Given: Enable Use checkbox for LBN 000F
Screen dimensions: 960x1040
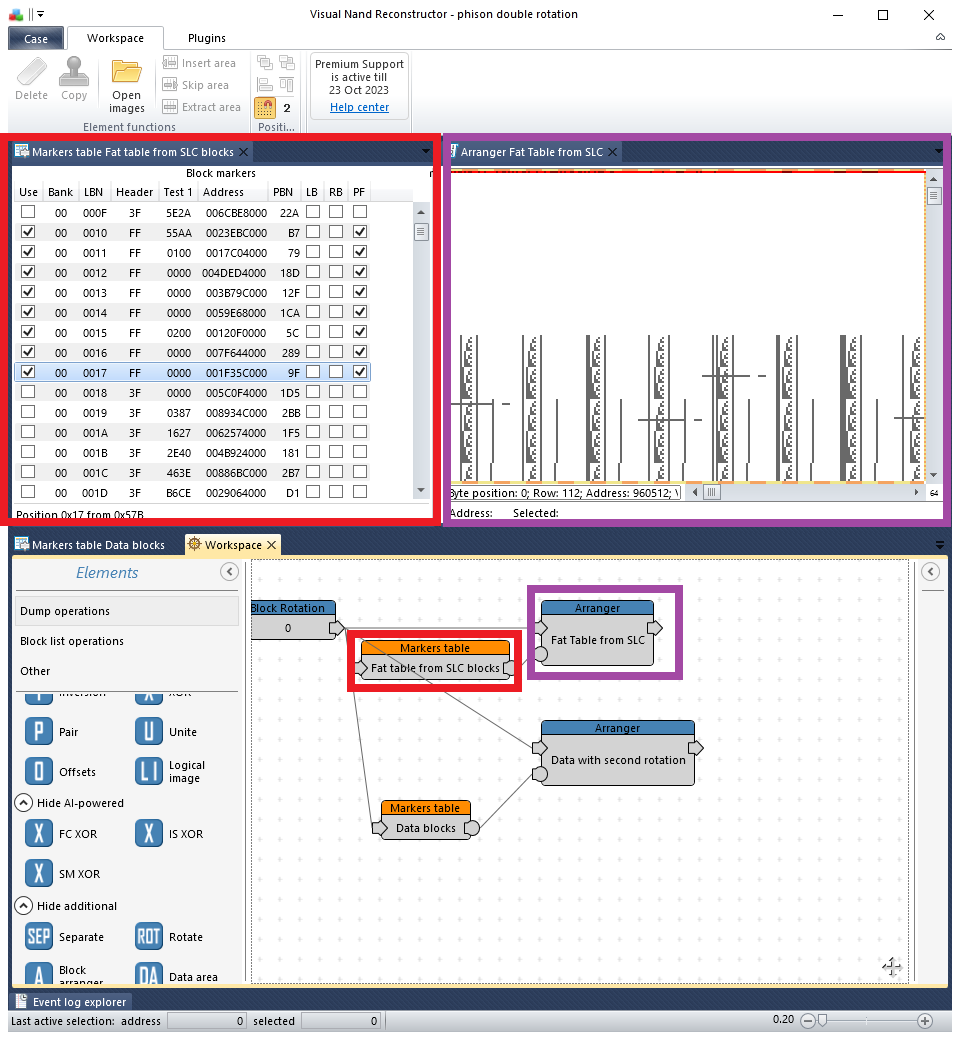Looking at the screenshot, I should (28, 212).
